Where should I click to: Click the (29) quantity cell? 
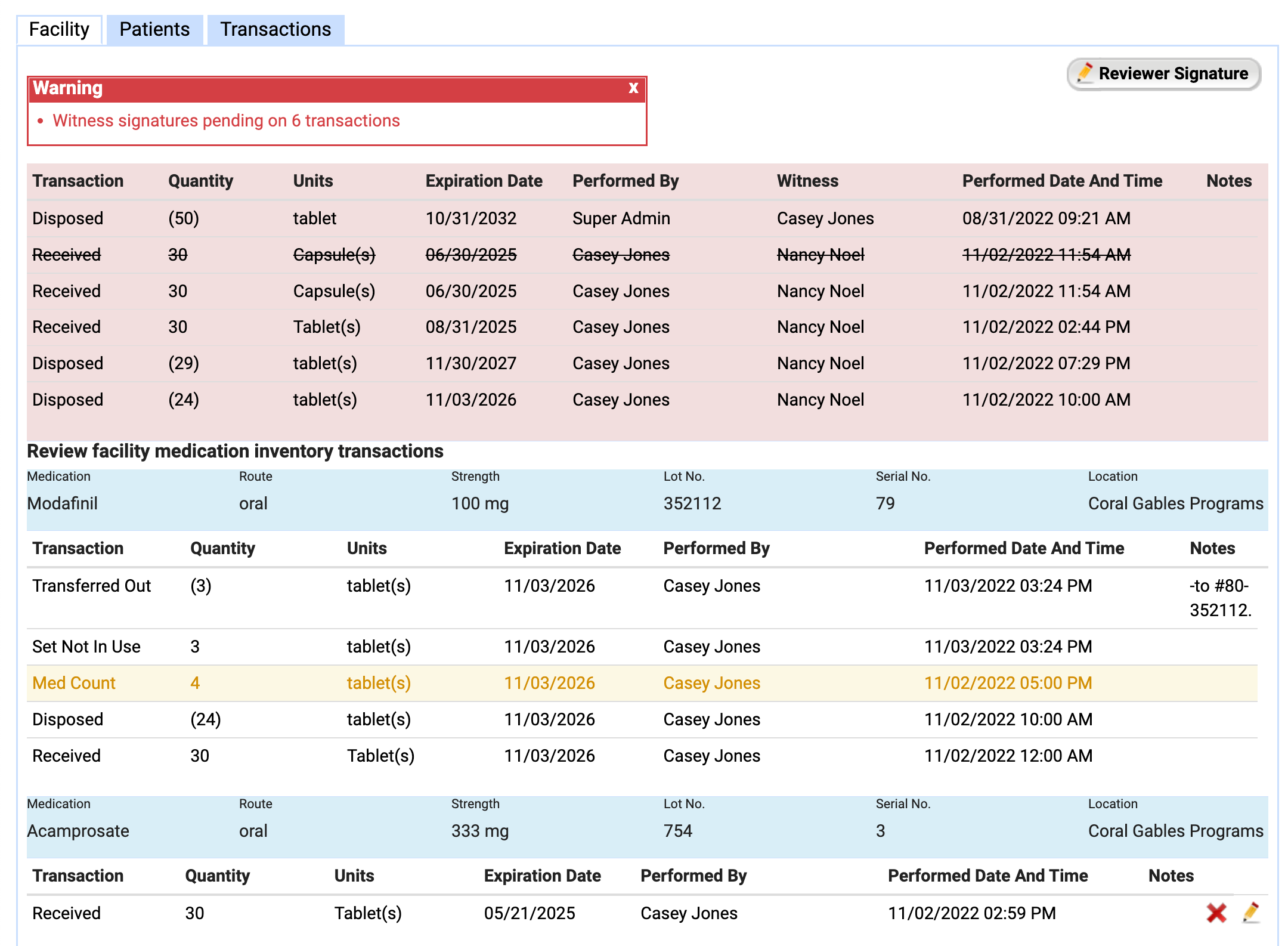[x=184, y=363]
